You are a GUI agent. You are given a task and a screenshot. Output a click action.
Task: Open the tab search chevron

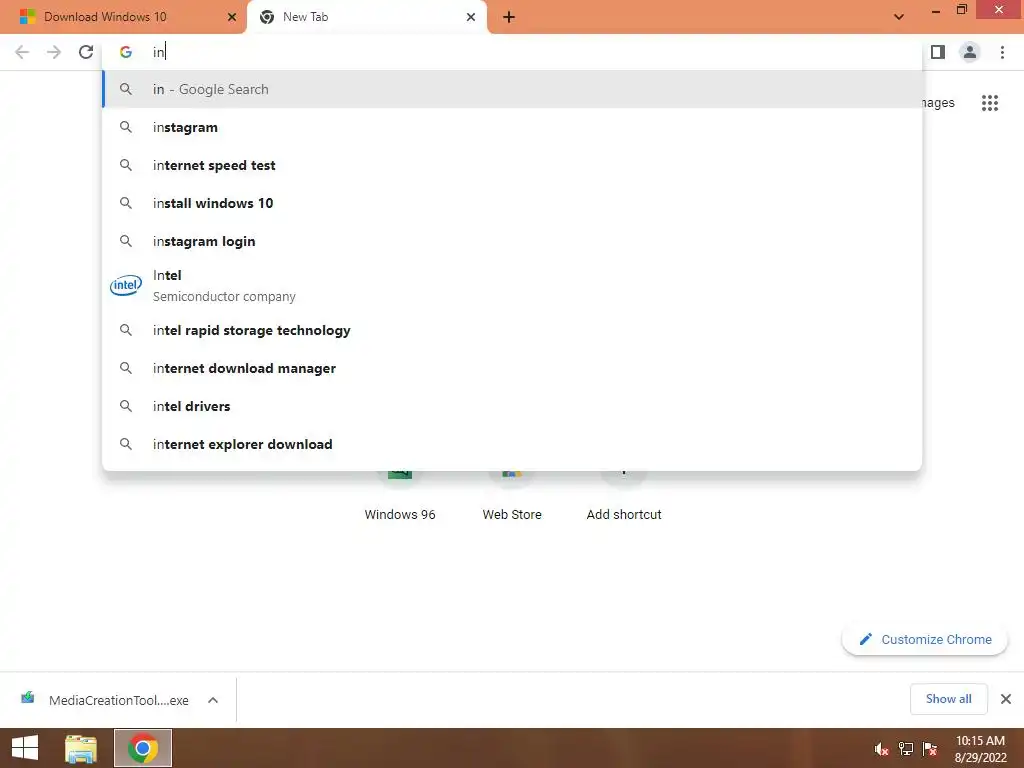(x=899, y=17)
